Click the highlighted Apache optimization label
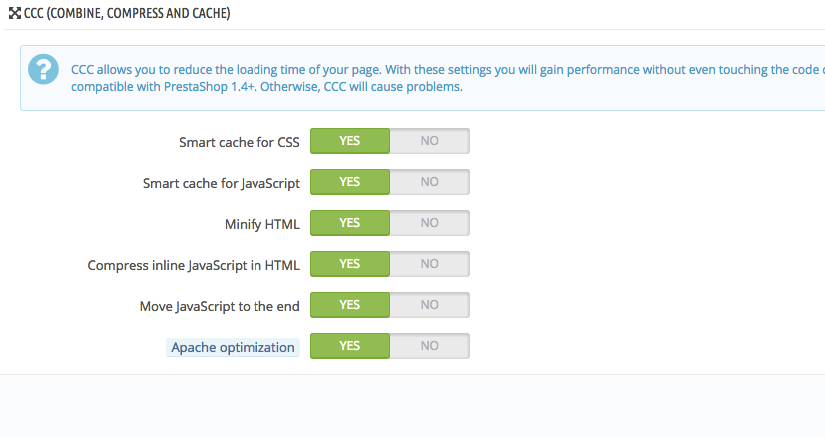The width and height of the screenshot is (825, 437). click(x=233, y=348)
